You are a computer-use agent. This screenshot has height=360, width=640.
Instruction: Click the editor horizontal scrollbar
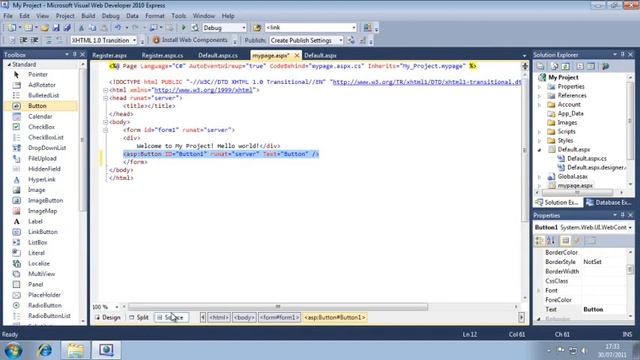pyautogui.click(x=278, y=307)
